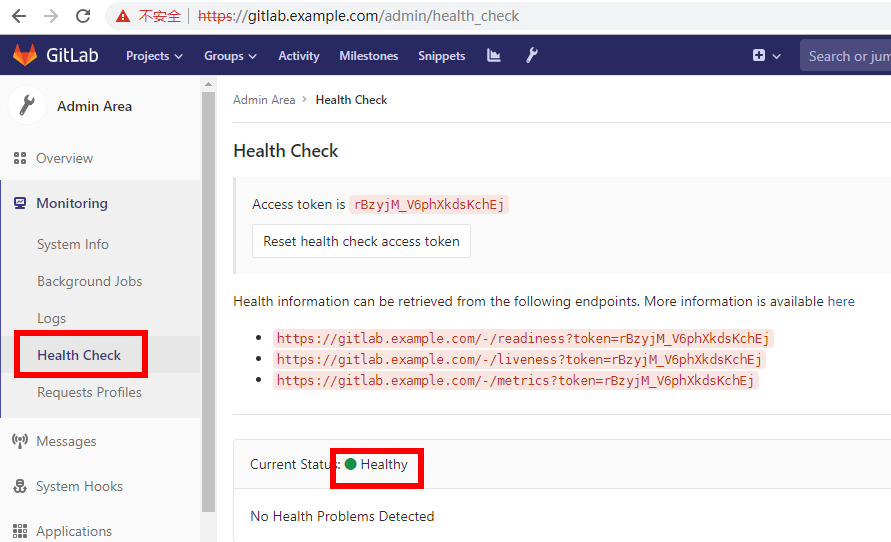This screenshot has width=891, height=542.
Task: Click the Admin Area wrench avatar in sidebar
Action: pyautogui.click(x=27, y=106)
